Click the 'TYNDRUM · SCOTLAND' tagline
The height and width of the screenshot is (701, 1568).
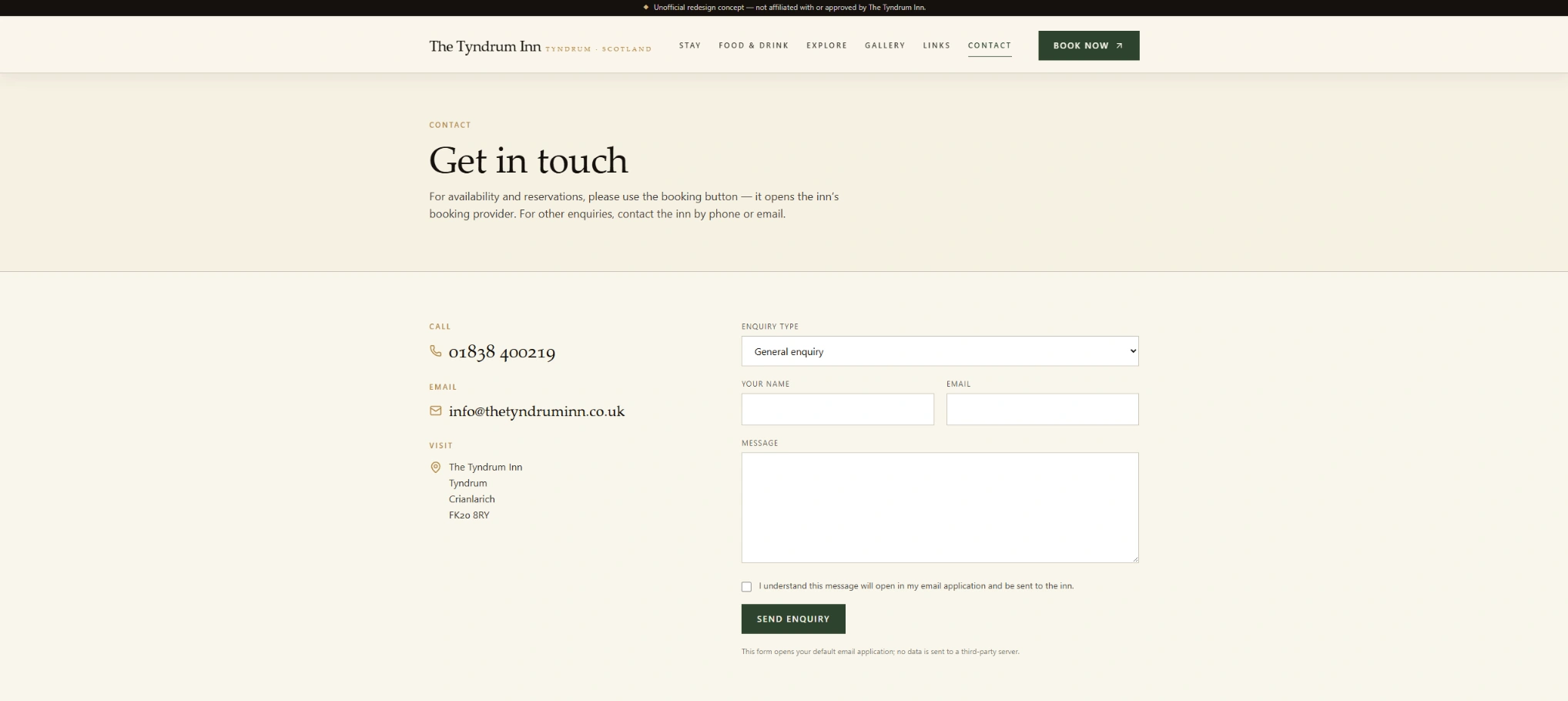click(598, 49)
